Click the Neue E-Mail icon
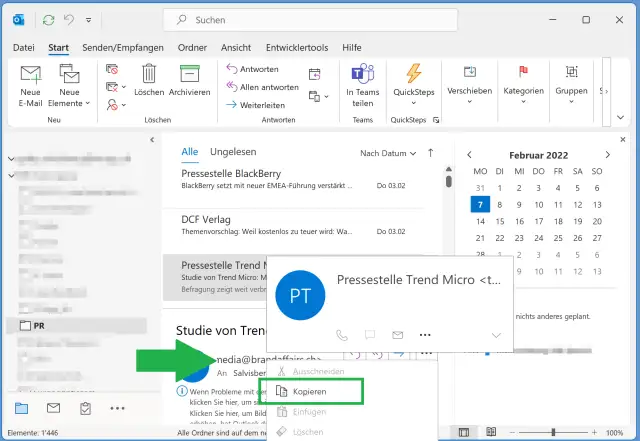Image resolution: width=640 pixels, height=441 pixels. (x=31, y=74)
